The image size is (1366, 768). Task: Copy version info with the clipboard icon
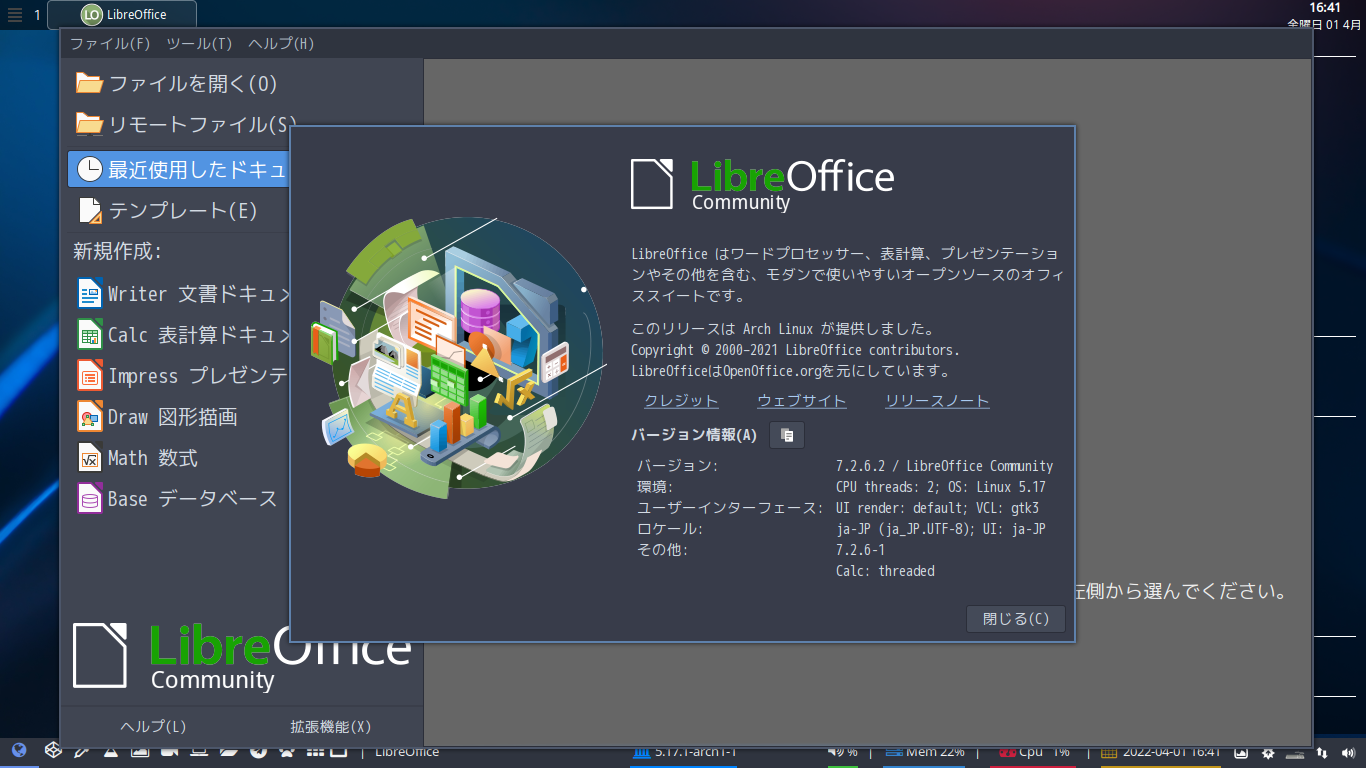pos(786,434)
